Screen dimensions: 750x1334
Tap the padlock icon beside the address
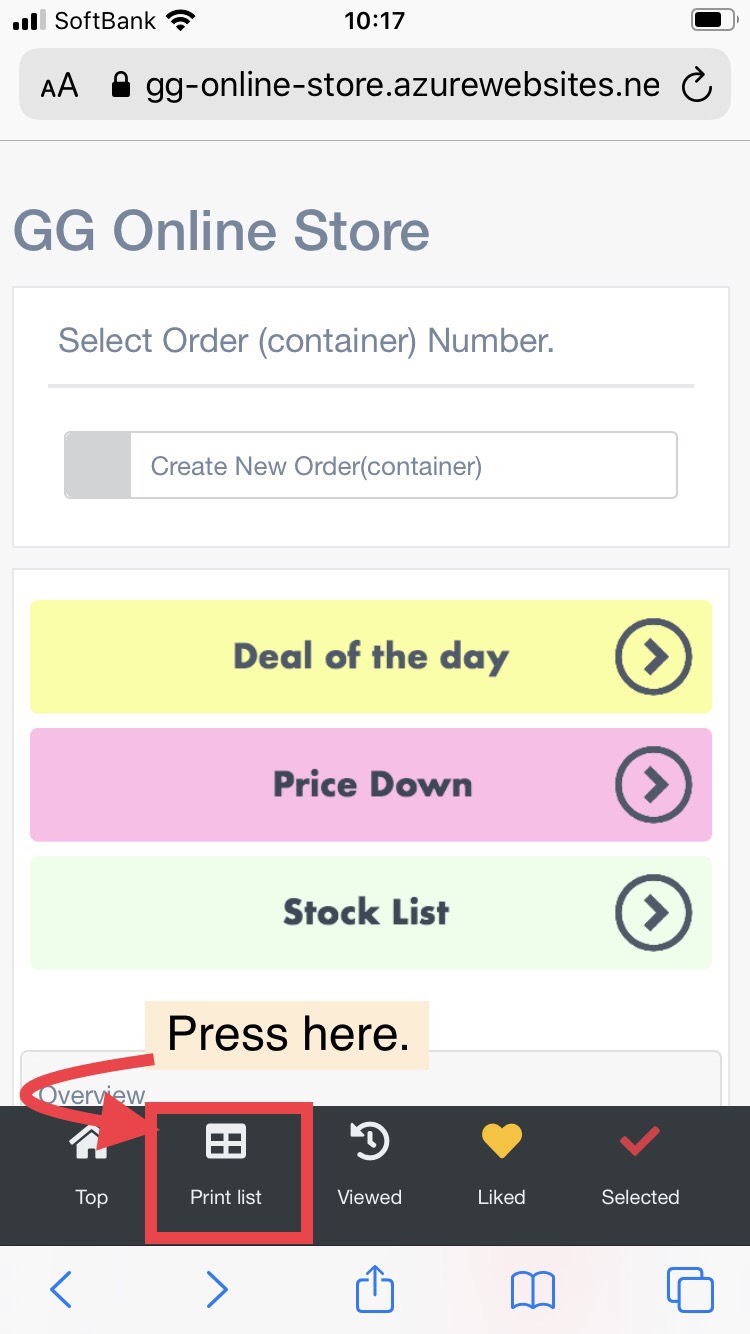120,85
